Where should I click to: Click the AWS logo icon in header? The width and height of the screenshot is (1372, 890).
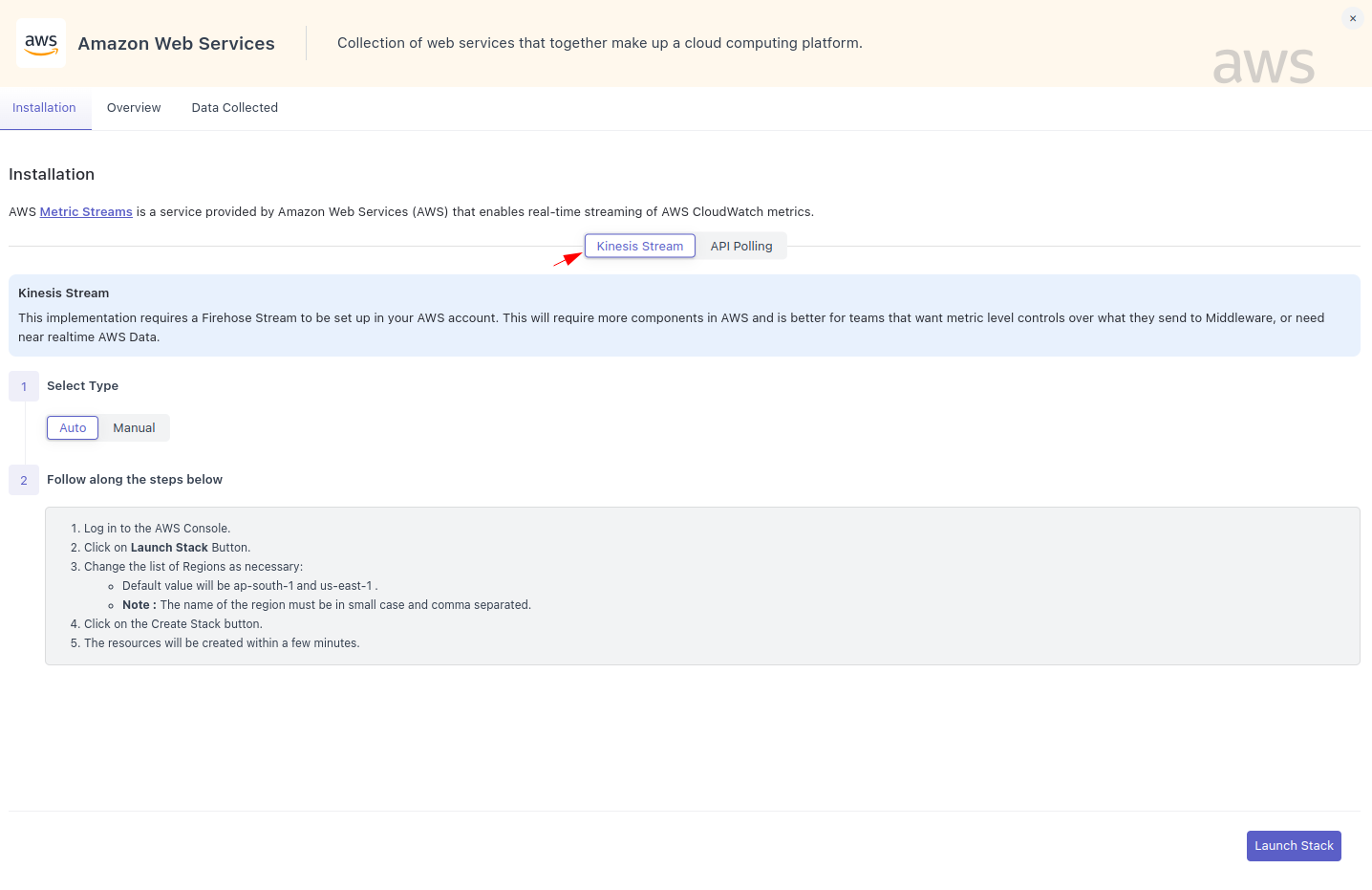pos(41,43)
